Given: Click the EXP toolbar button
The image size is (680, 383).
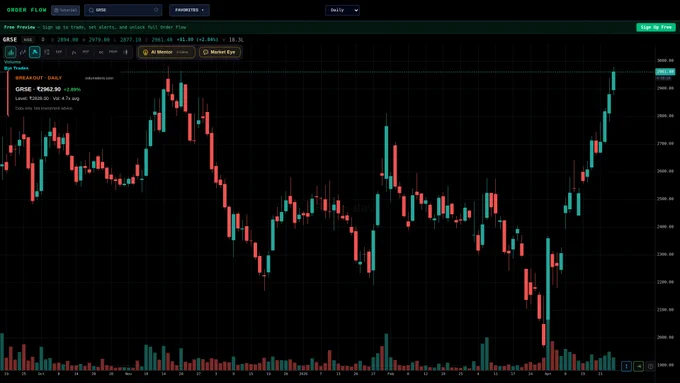Looking at the screenshot, I should (59, 52).
